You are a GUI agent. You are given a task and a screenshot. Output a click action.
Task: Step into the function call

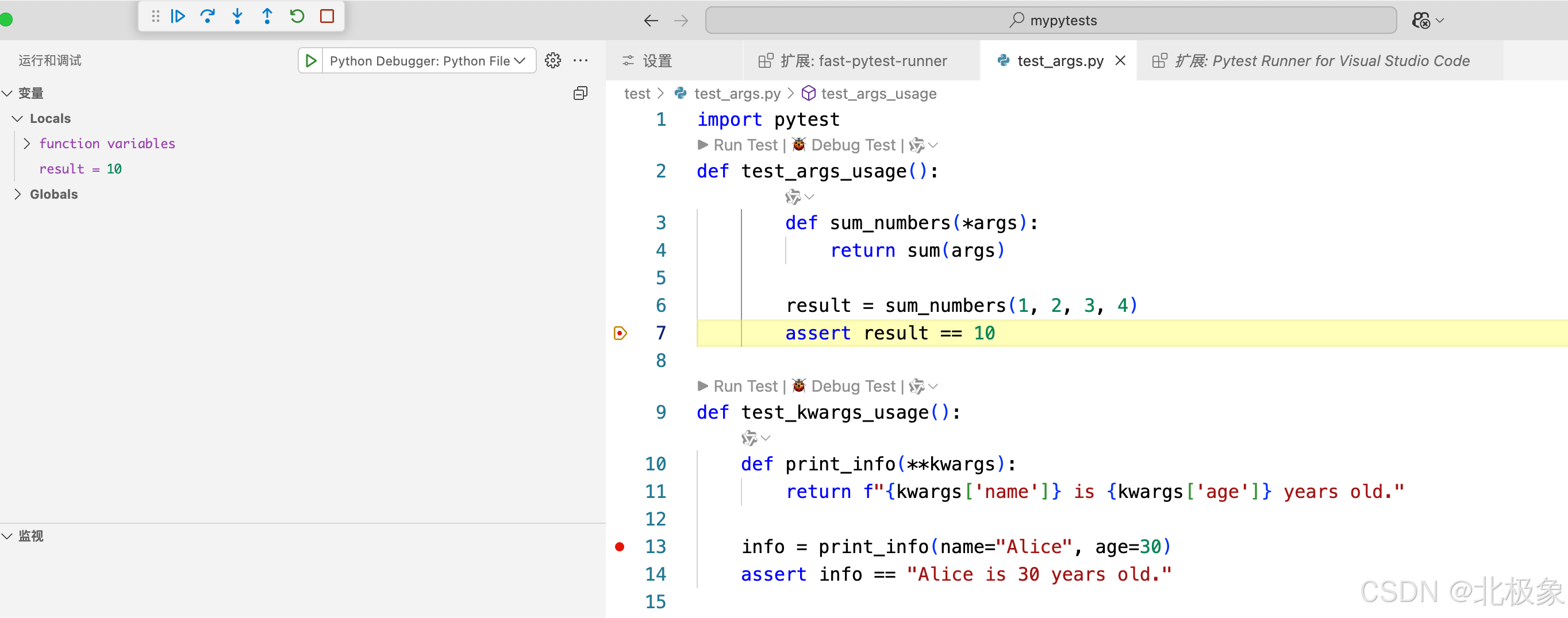[x=237, y=17]
